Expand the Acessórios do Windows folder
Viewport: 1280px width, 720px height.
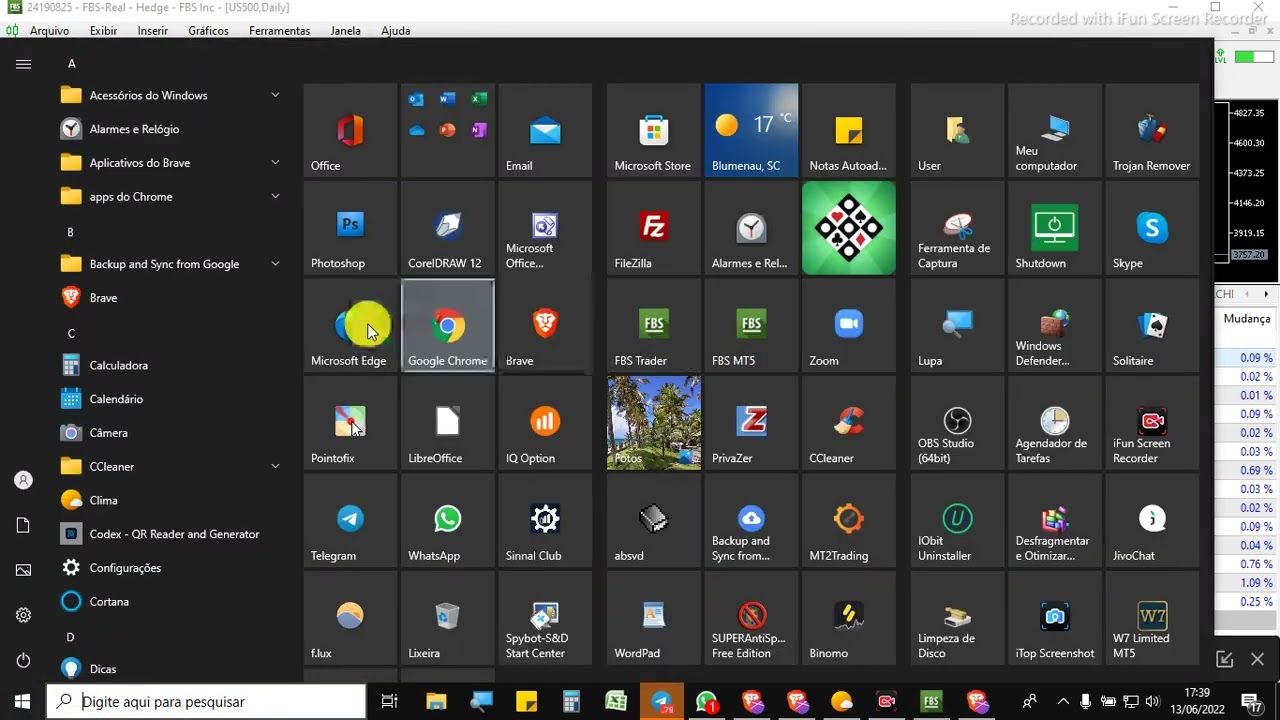point(171,95)
